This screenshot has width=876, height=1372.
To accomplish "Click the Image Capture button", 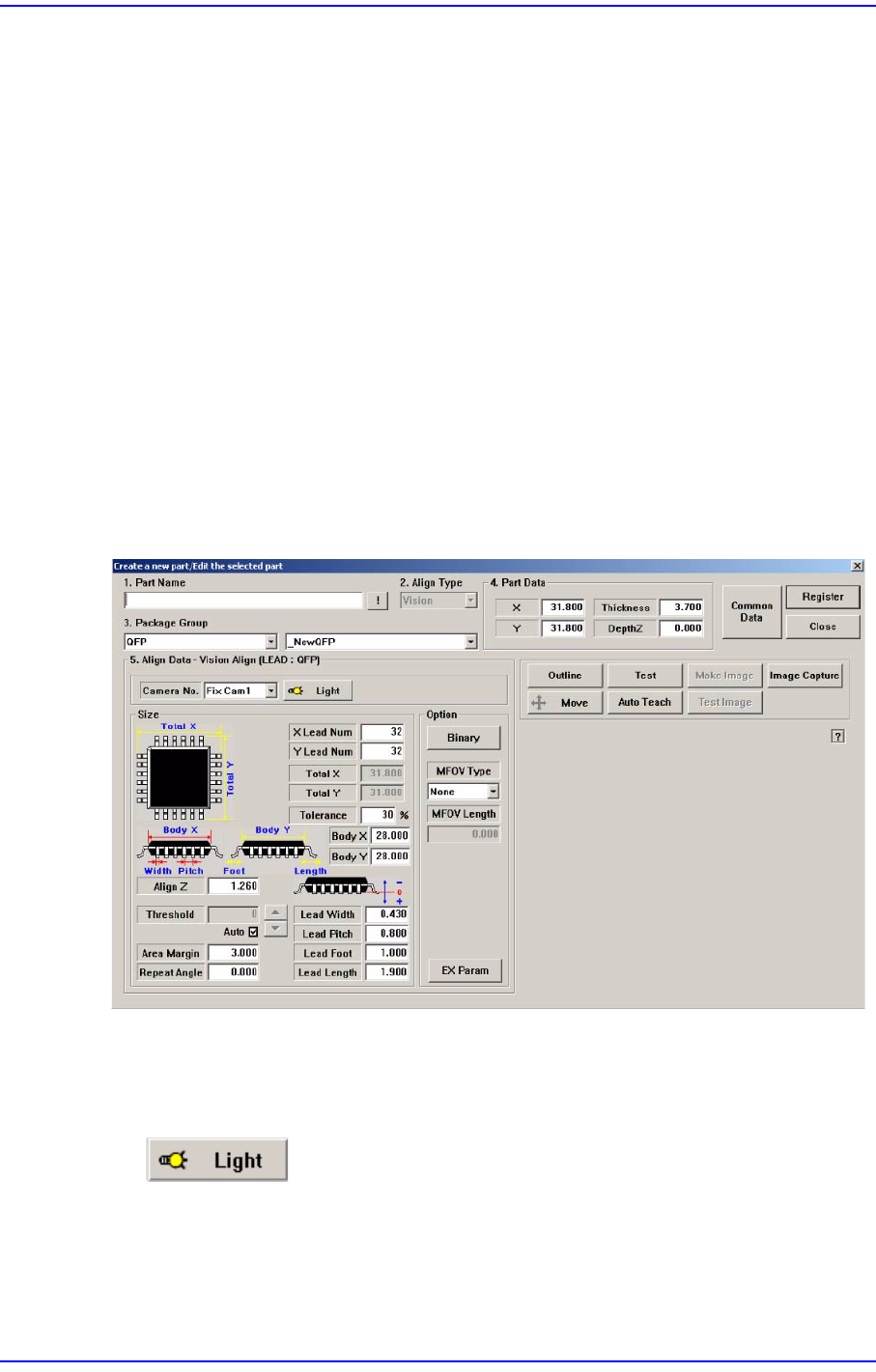I will [805, 676].
